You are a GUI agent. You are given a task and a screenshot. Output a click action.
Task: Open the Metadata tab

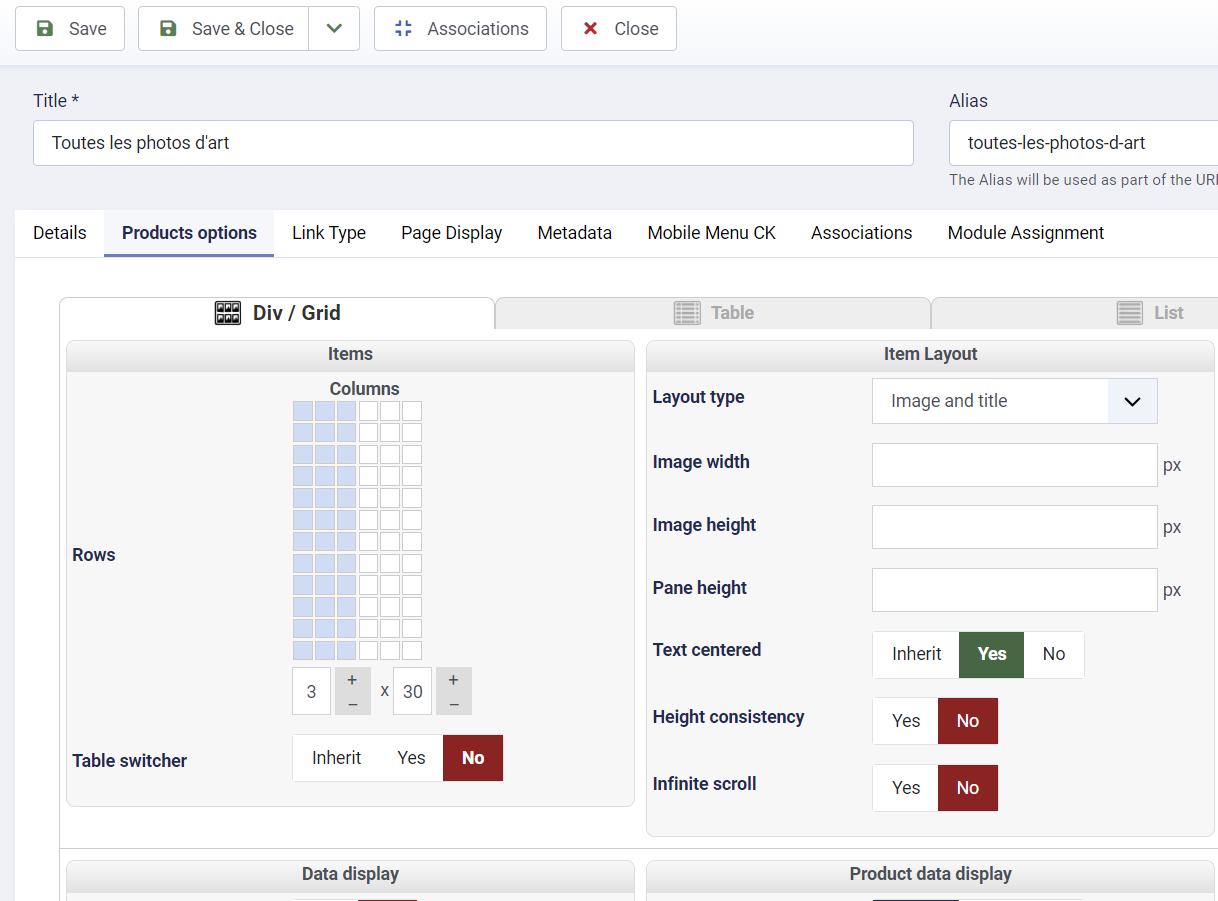coord(574,233)
